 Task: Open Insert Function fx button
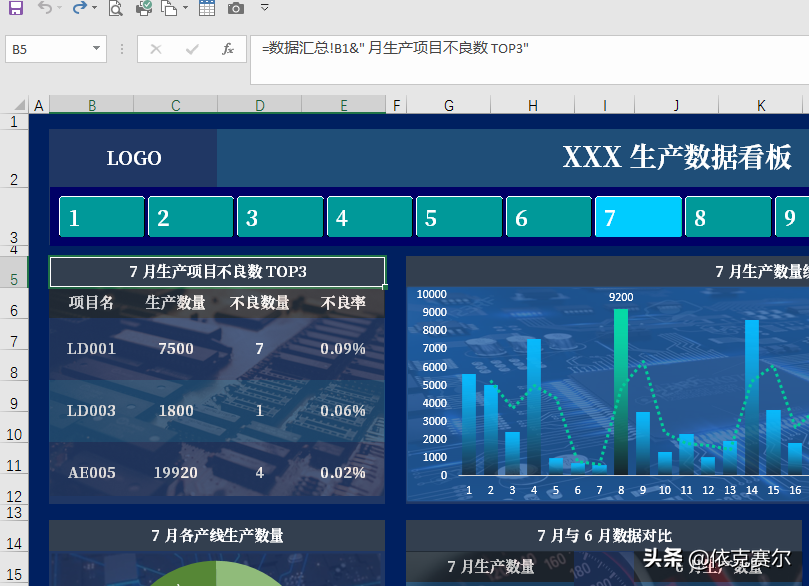228,49
